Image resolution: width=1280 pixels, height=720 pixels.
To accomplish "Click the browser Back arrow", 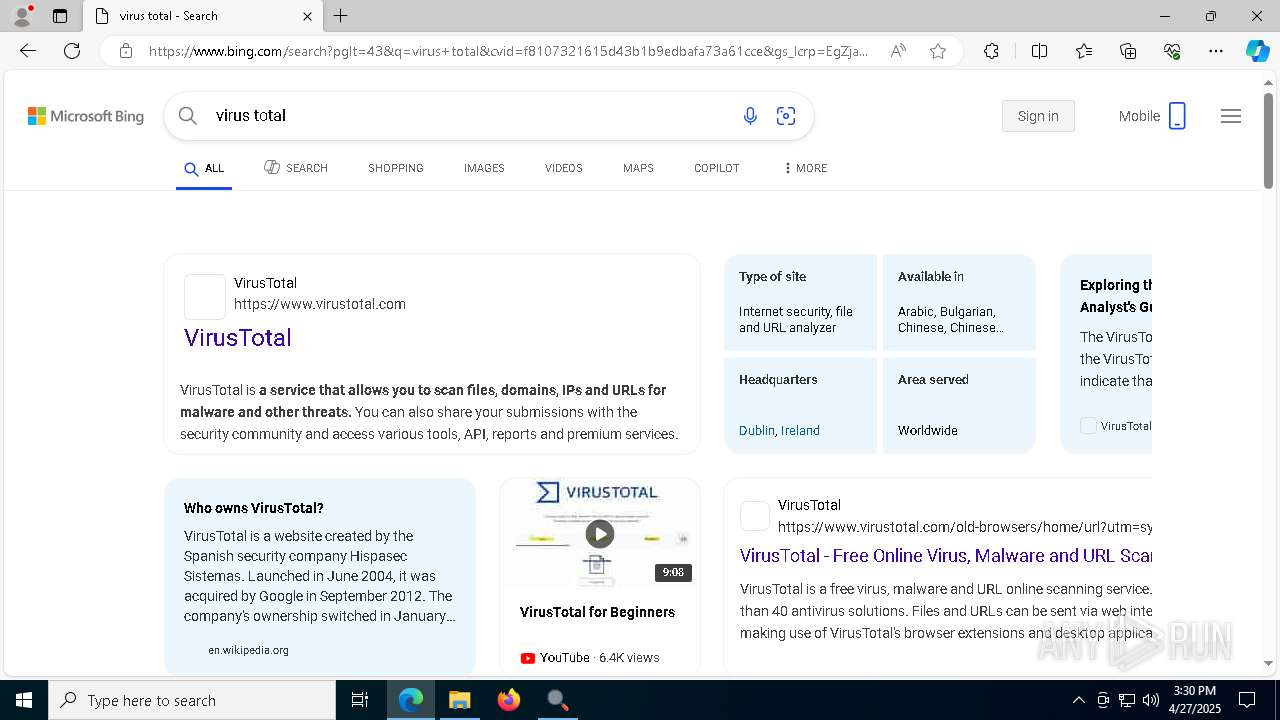I will pos(28,51).
